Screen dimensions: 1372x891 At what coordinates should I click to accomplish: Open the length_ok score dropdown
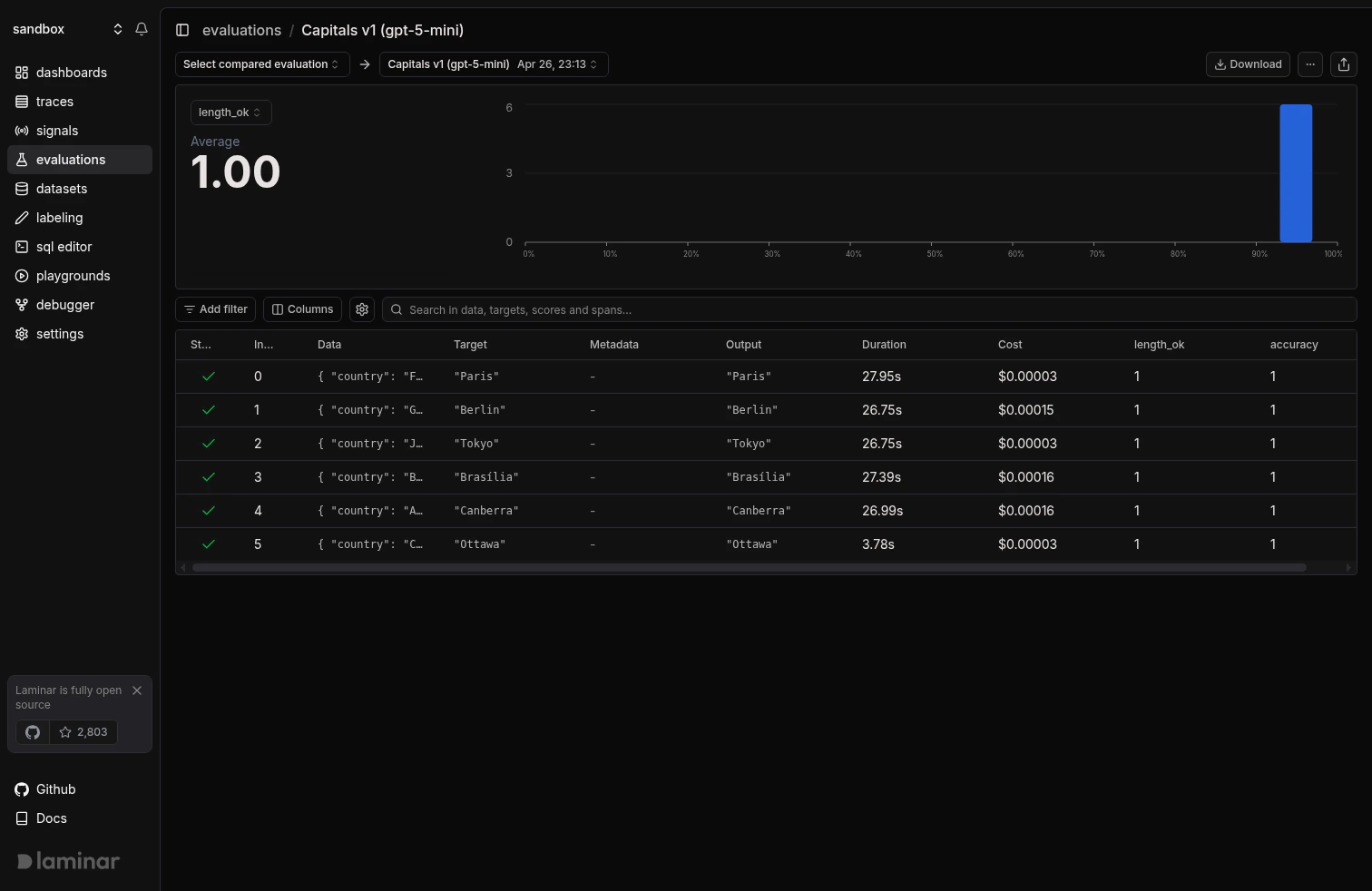point(230,113)
